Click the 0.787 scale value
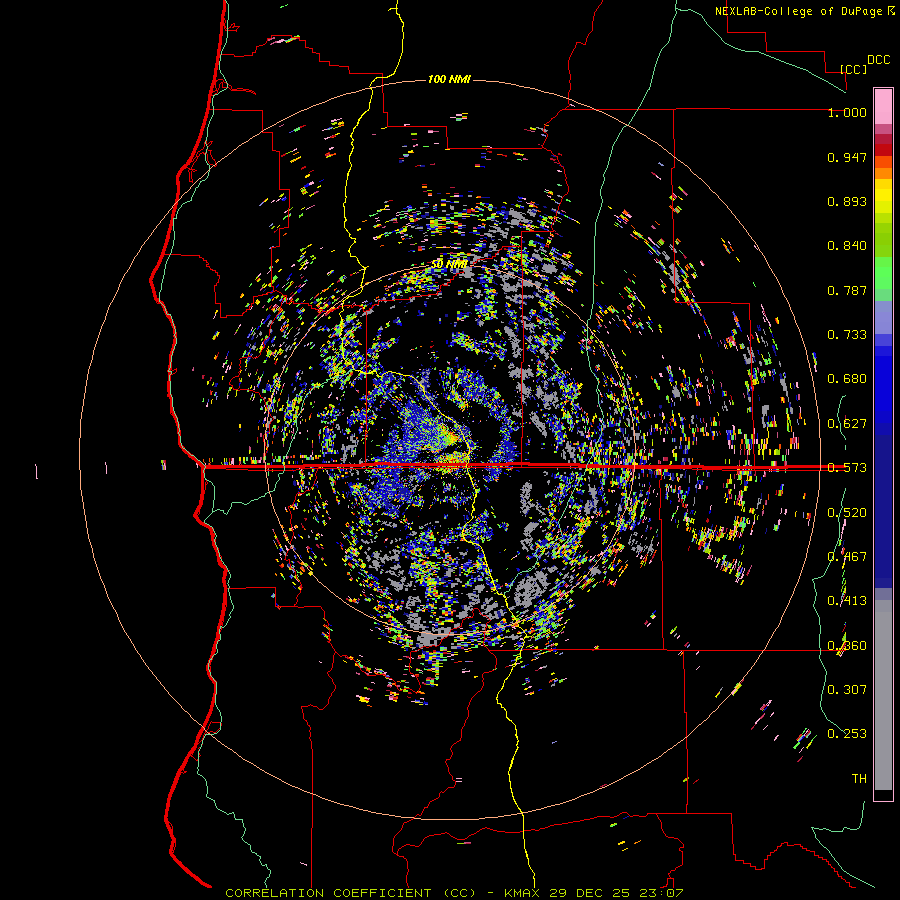Image resolution: width=900 pixels, height=900 pixels. point(847,290)
